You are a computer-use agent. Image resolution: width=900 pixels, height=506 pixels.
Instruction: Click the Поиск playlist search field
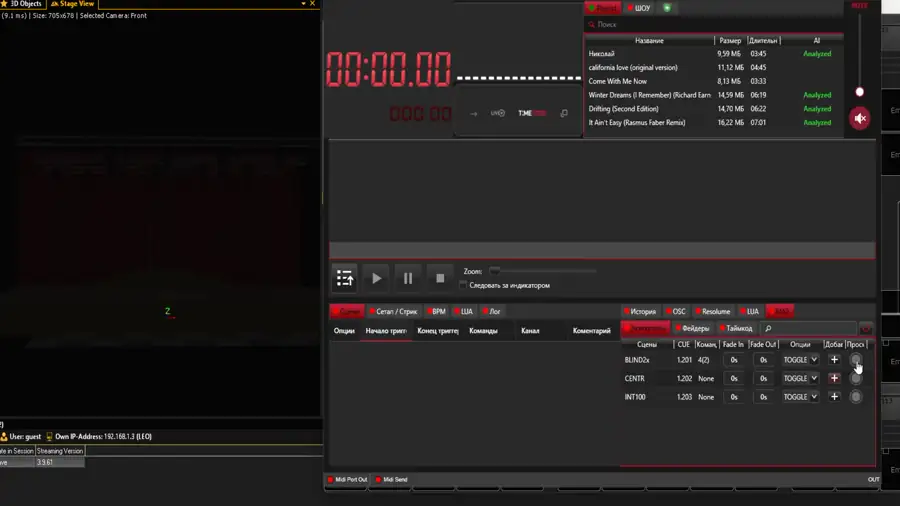coord(714,25)
